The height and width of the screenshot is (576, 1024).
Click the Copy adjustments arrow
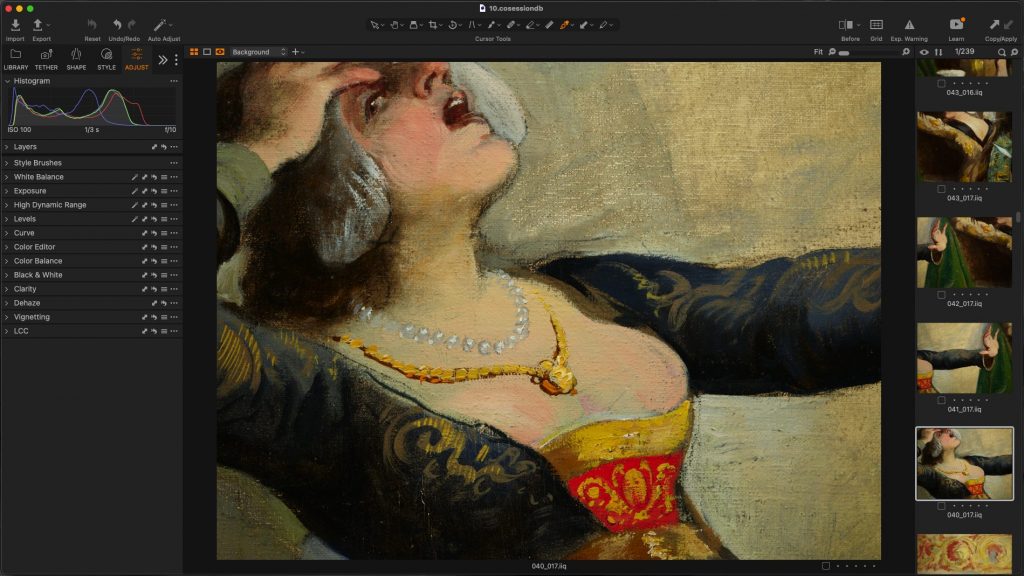coord(994,24)
